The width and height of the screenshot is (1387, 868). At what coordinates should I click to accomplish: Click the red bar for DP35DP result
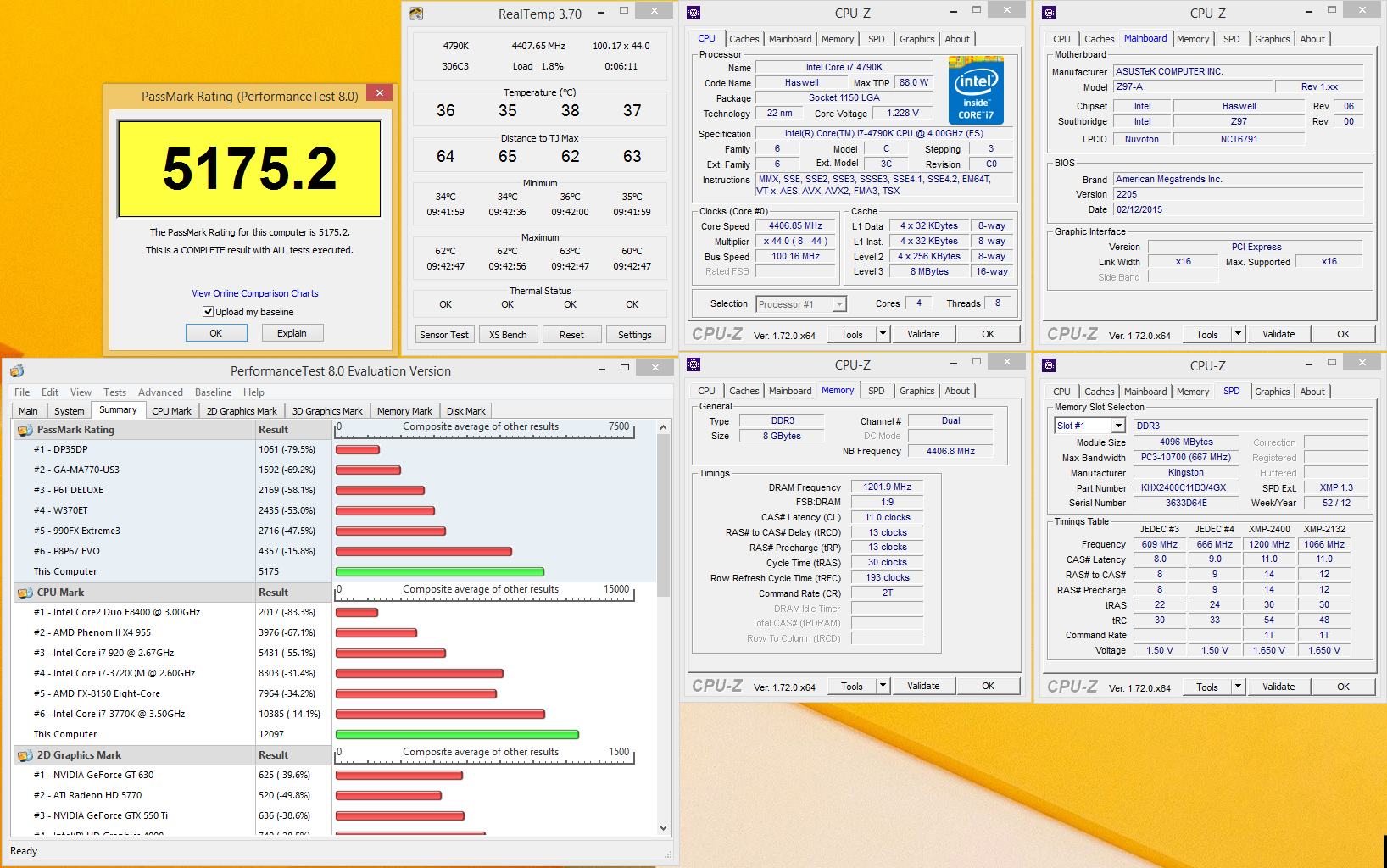click(x=358, y=449)
